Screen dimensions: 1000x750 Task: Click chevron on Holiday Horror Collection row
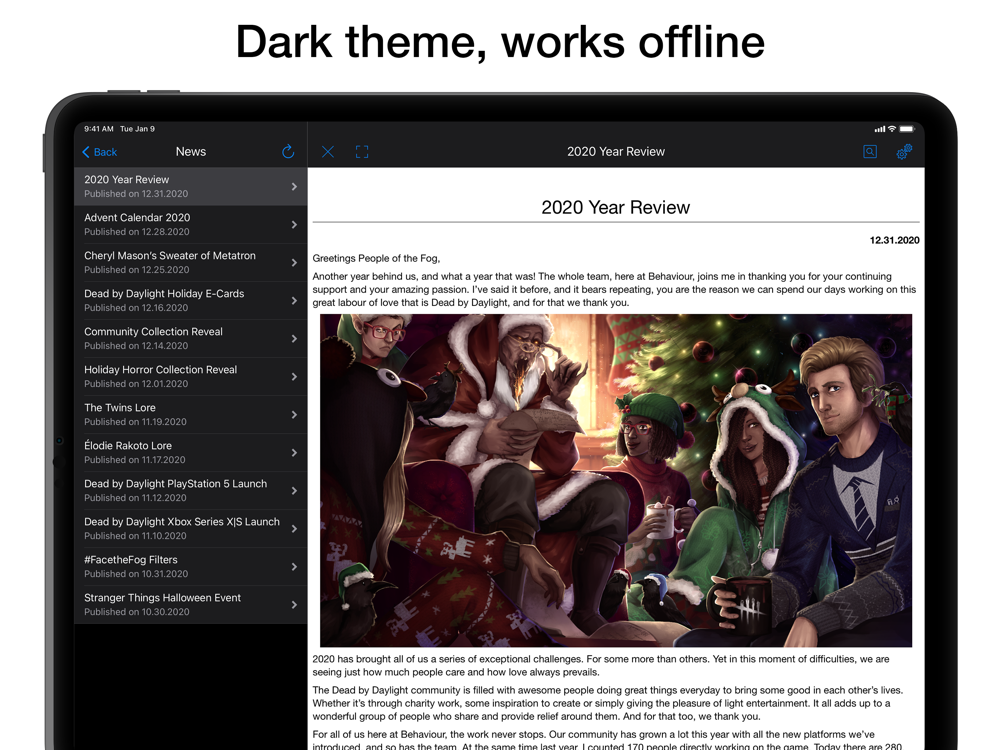coord(294,377)
